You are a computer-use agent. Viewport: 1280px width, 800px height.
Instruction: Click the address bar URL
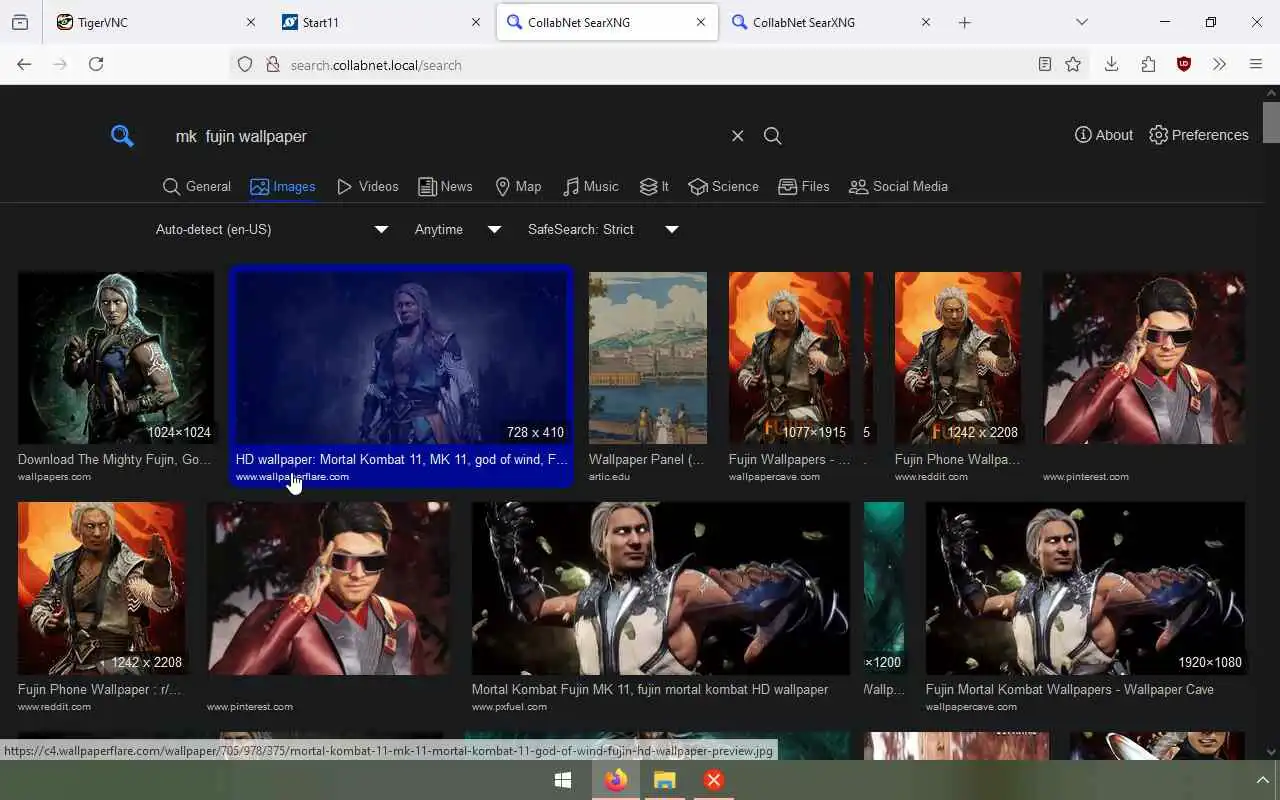[376, 65]
